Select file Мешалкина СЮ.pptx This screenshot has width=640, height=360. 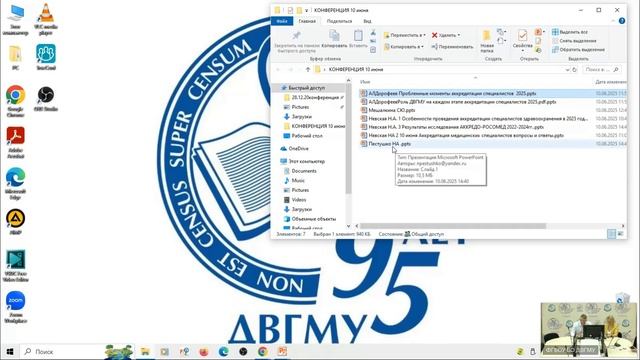click(392, 110)
